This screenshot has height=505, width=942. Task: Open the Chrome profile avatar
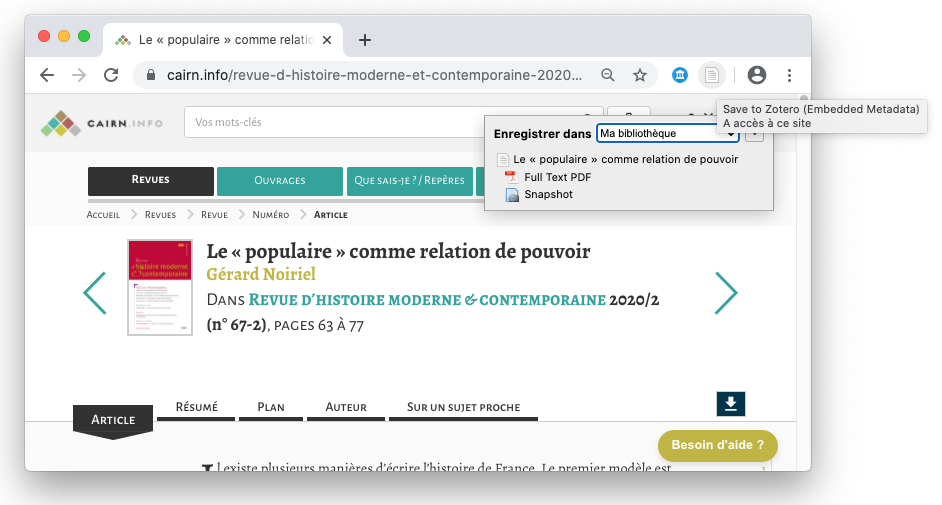(757, 75)
